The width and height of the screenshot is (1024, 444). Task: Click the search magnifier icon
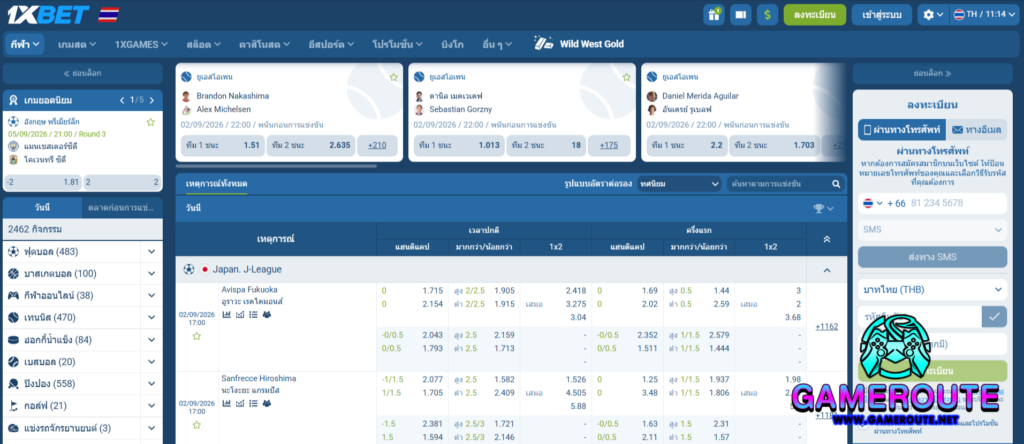836,184
